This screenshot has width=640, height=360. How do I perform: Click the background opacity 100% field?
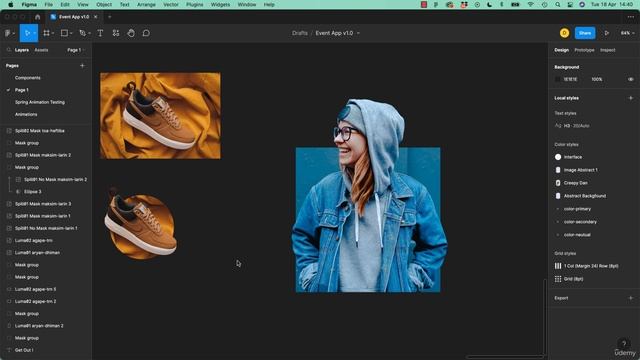597,79
